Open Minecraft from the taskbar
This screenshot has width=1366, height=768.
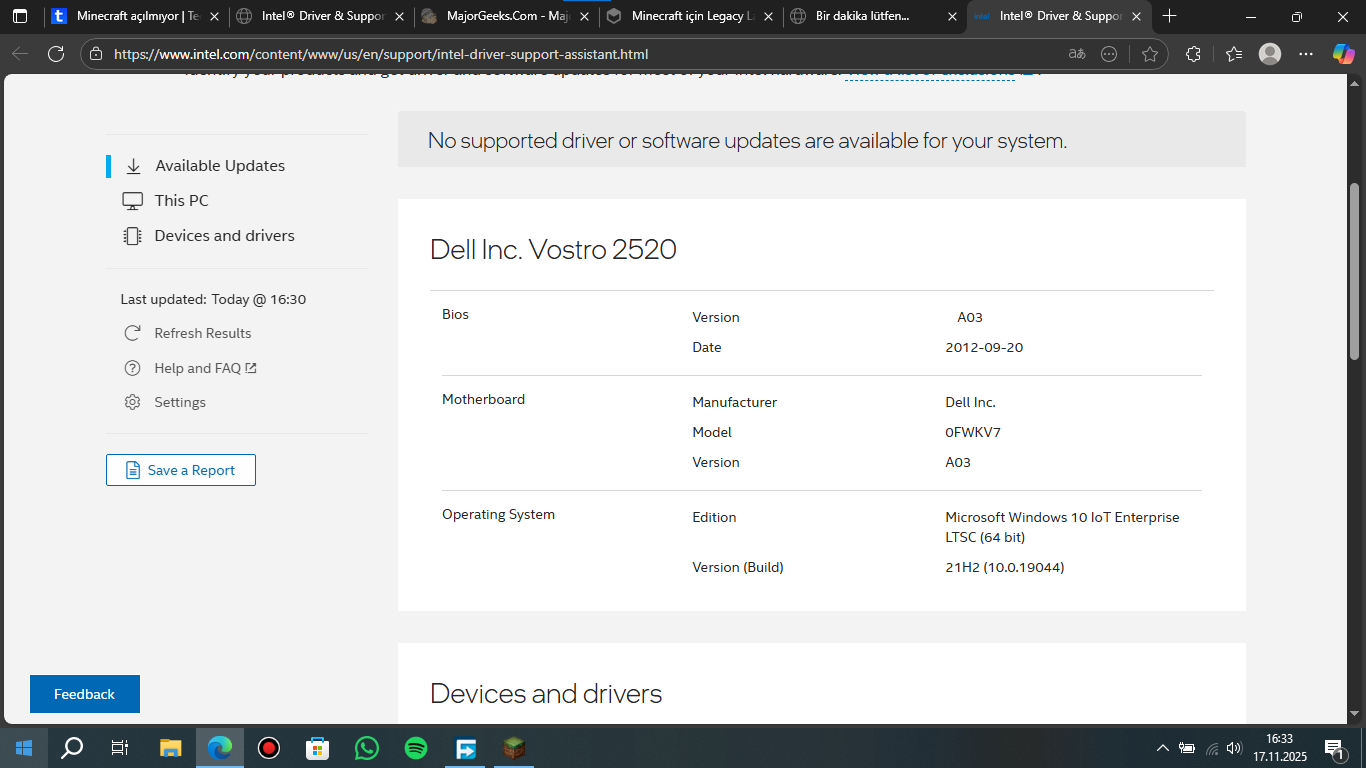pos(514,747)
